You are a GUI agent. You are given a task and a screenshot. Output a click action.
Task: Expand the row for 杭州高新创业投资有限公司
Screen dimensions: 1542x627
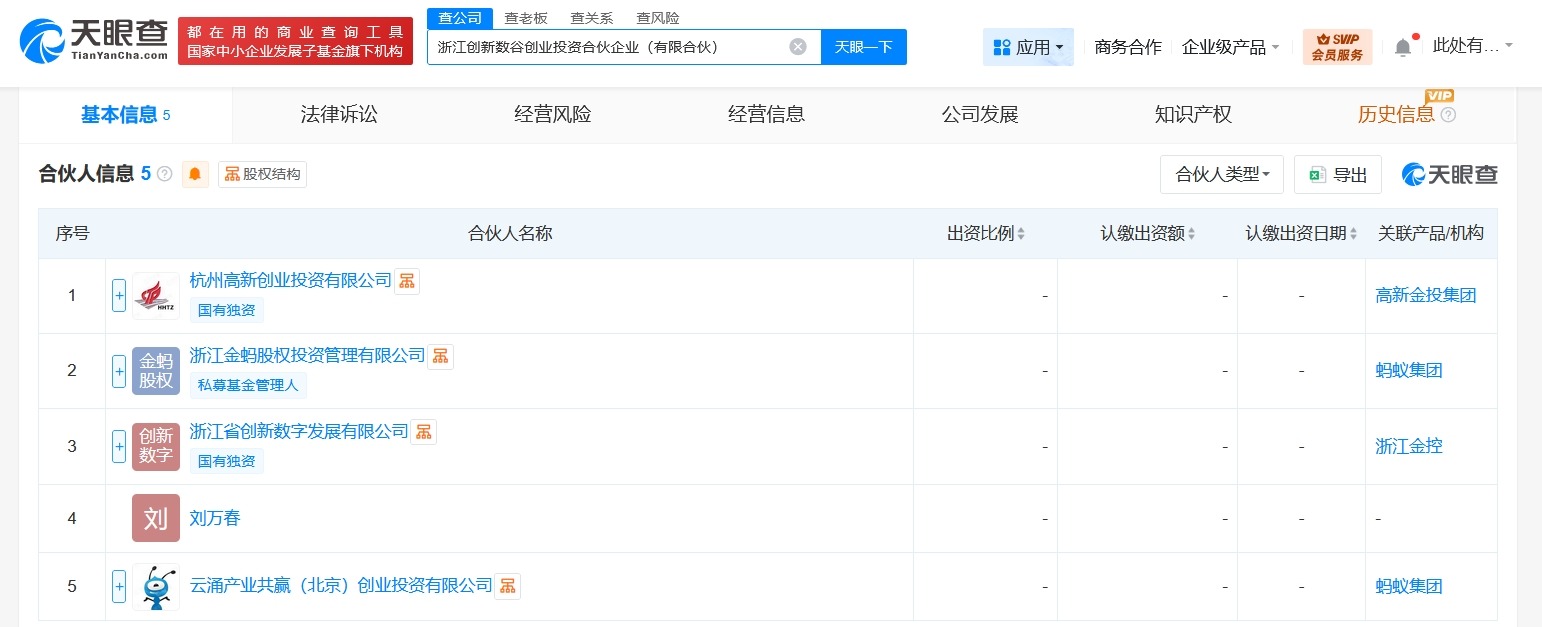(x=118, y=295)
